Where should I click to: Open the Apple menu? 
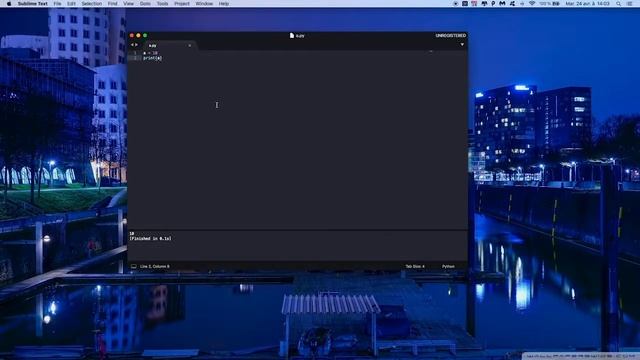click(x=9, y=3)
